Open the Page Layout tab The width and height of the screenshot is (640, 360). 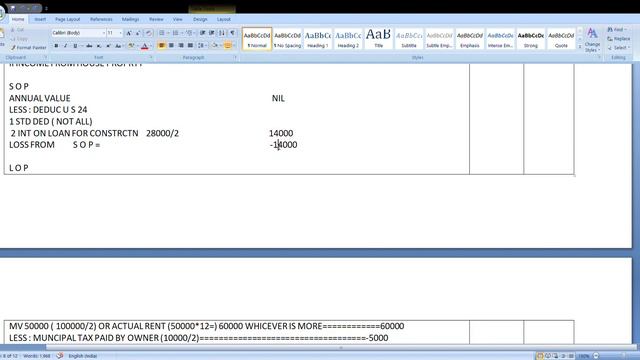pyautogui.click(x=67, y=19)
